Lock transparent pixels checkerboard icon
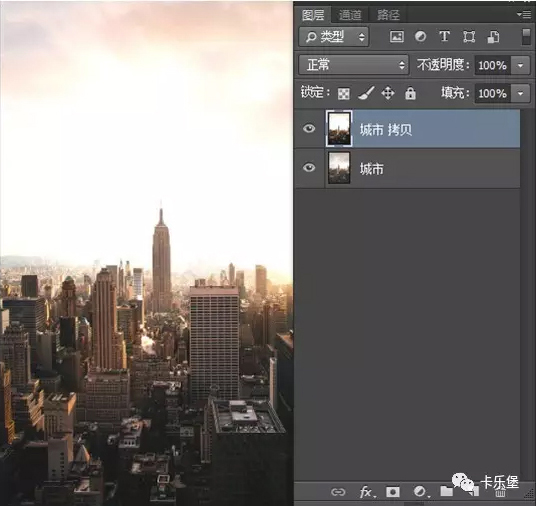 (344, 94)
